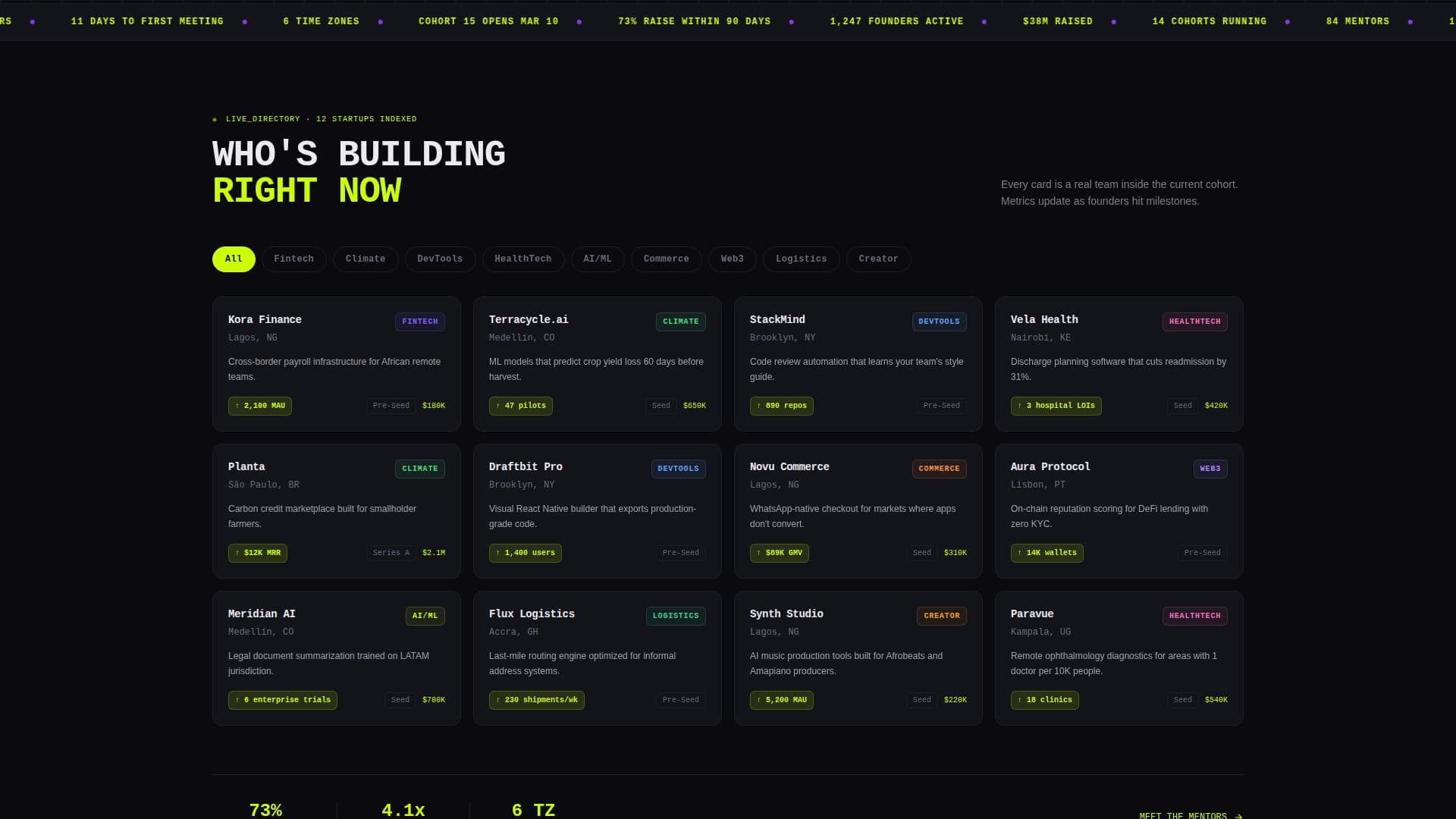The image size is (1456, 819).
Task: Click the FINTECH badge on Kora Finance
Action: click(x=420, y=321)
